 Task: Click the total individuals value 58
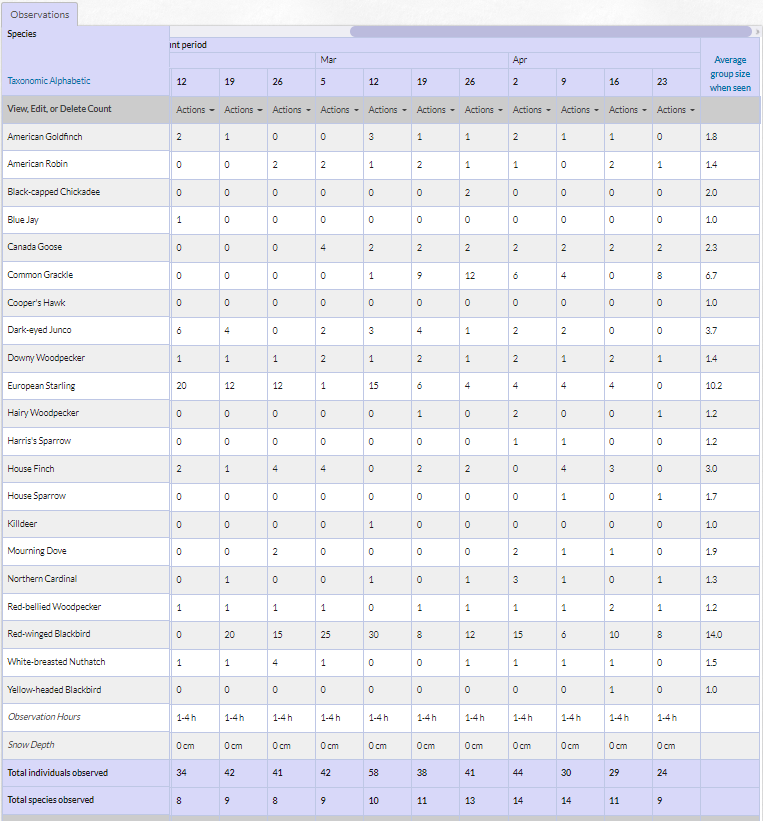(x=373, y=773)
